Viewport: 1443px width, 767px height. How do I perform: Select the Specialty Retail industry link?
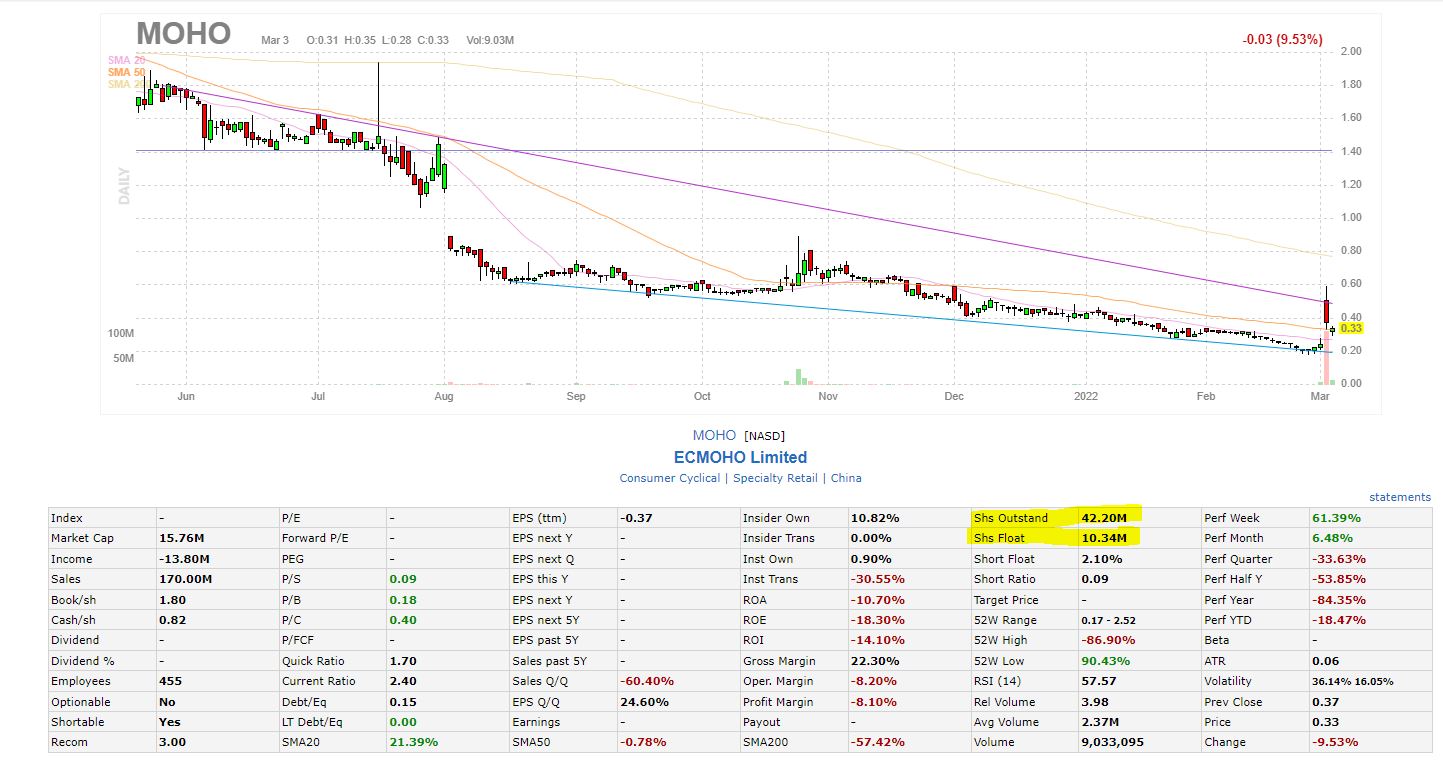coord(774,478)
